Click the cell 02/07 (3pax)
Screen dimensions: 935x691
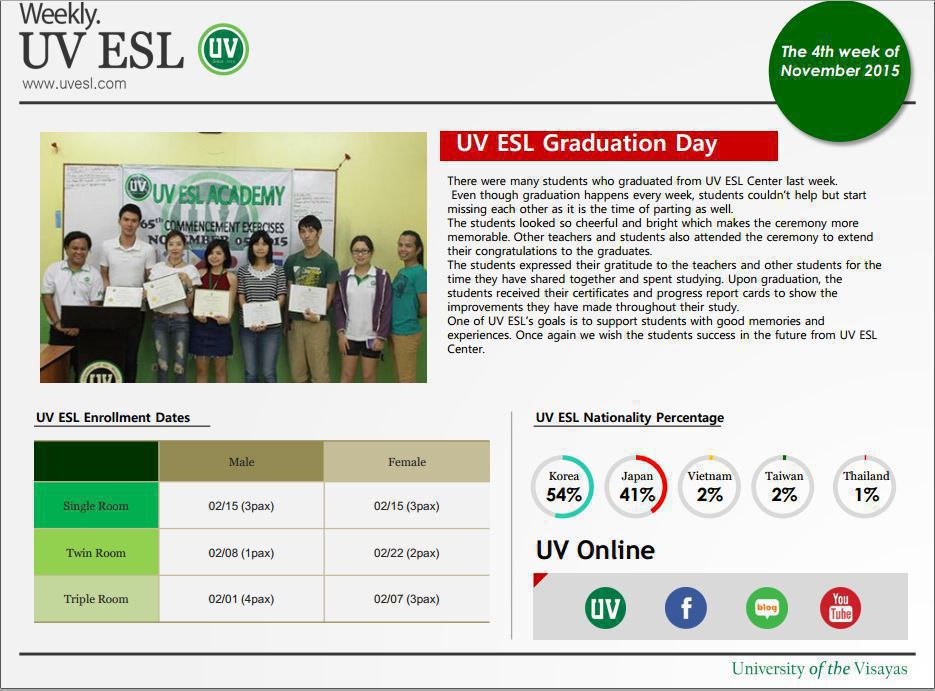[407, 599]
